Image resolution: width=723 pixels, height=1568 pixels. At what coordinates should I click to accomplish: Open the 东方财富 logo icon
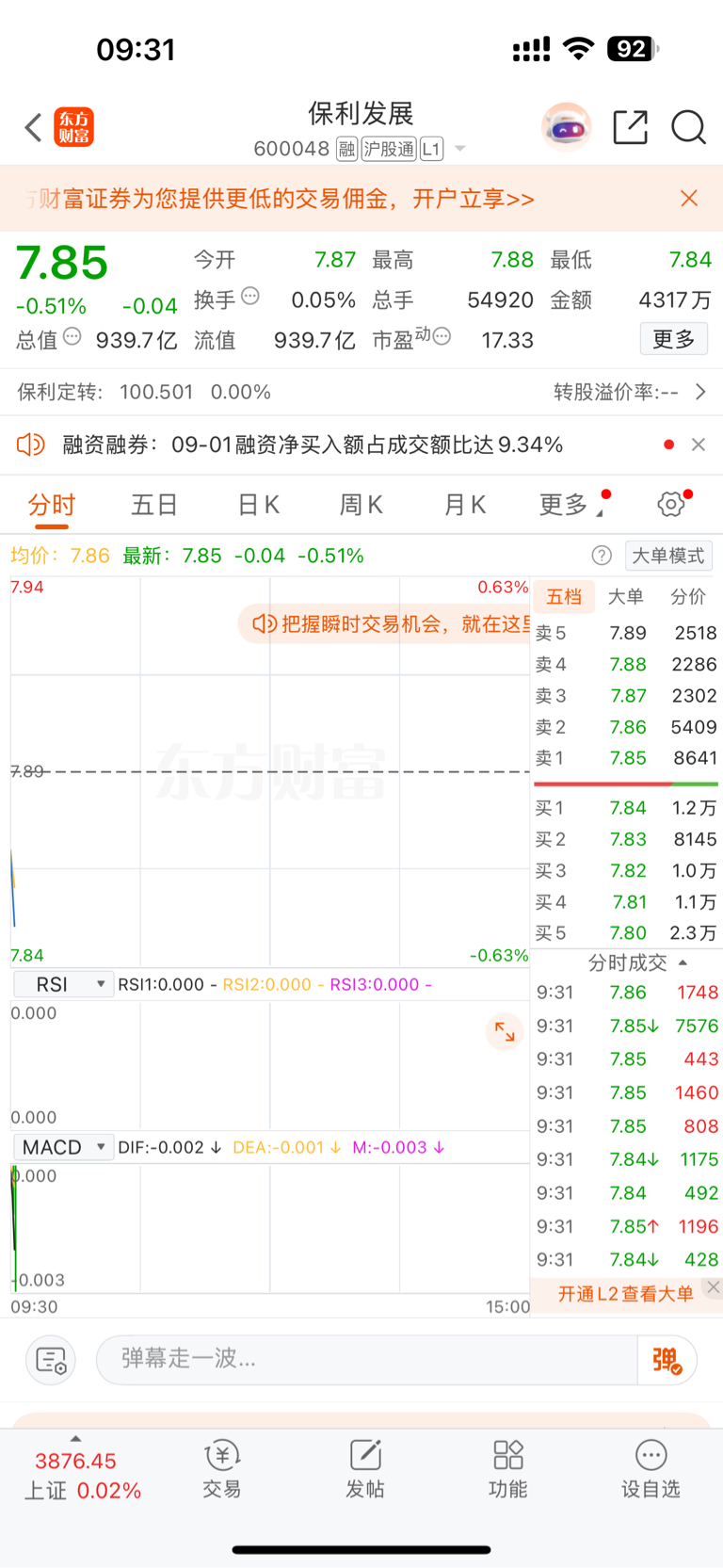[x=74, y=127]
